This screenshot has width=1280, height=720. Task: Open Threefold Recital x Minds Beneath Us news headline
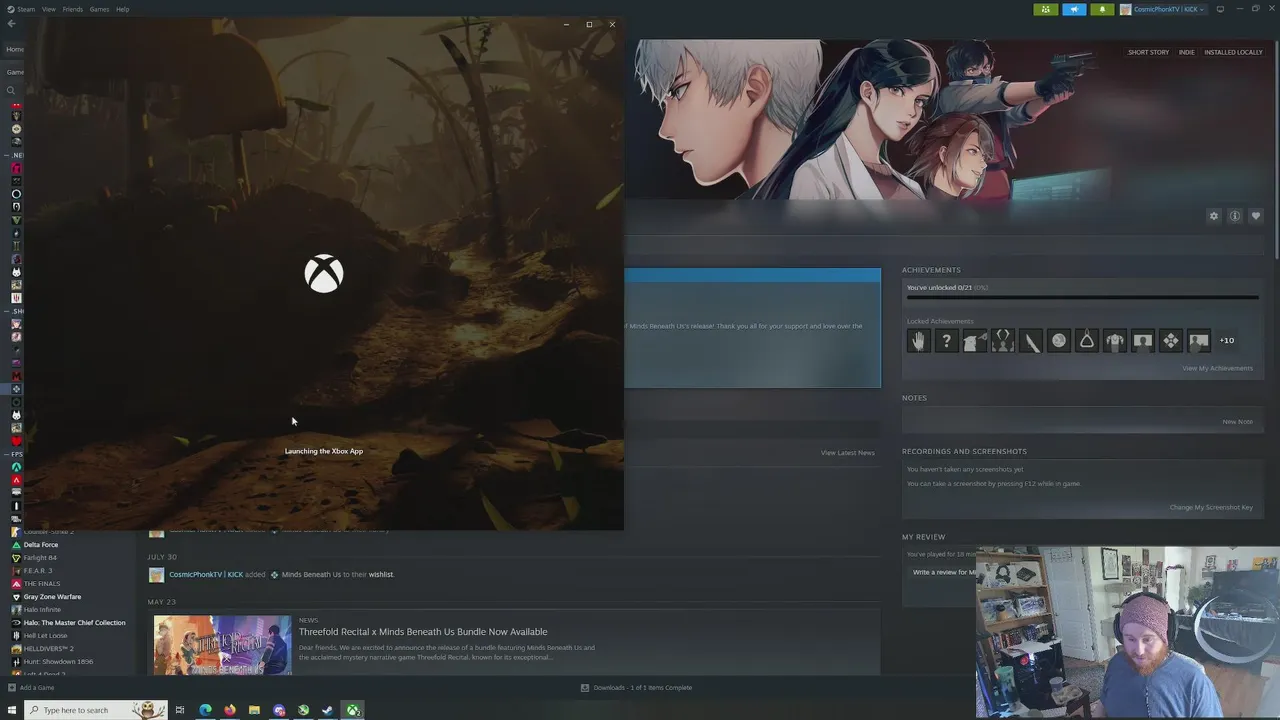point(423,632)
